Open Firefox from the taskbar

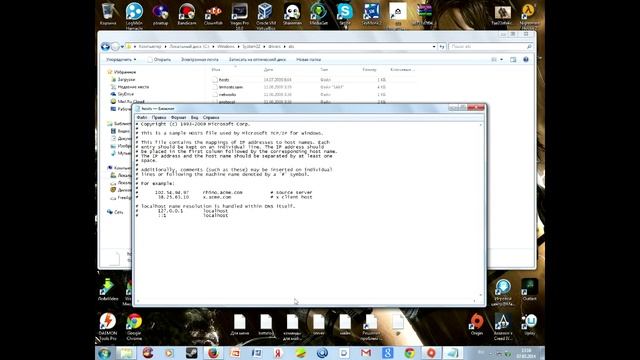(x=213, y=353)
